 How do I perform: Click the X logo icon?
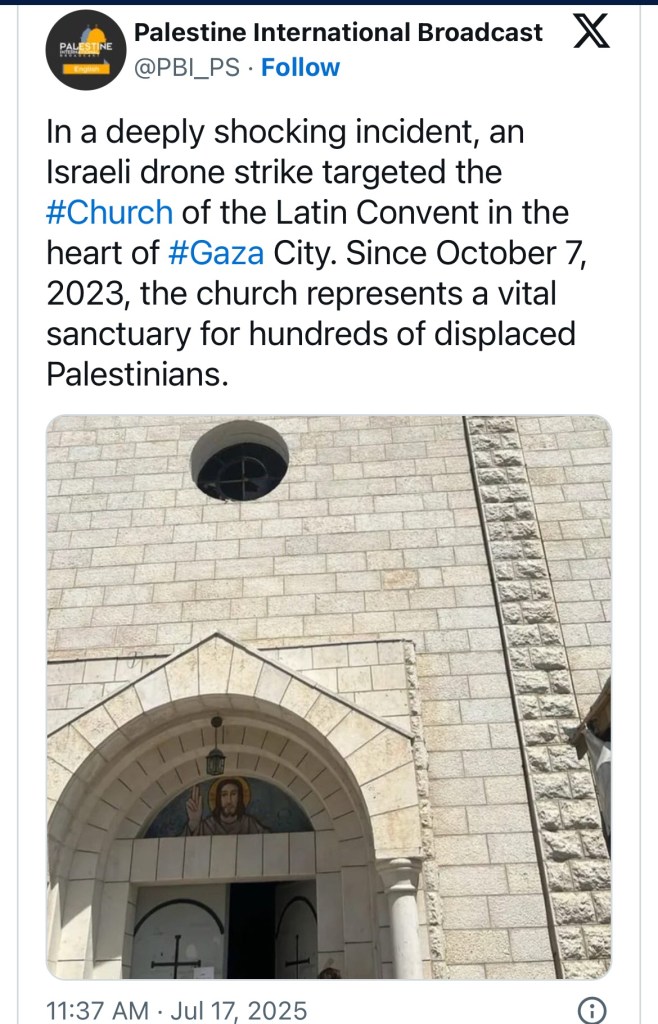pyautogui.click(x=592, y=34)
